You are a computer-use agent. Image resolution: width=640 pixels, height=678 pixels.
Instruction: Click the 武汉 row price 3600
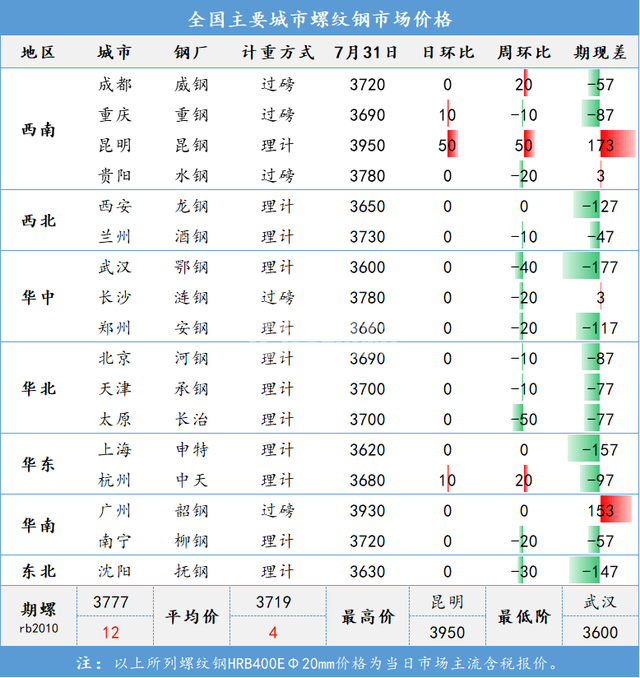pyautogui.click(x=367, y=267)
